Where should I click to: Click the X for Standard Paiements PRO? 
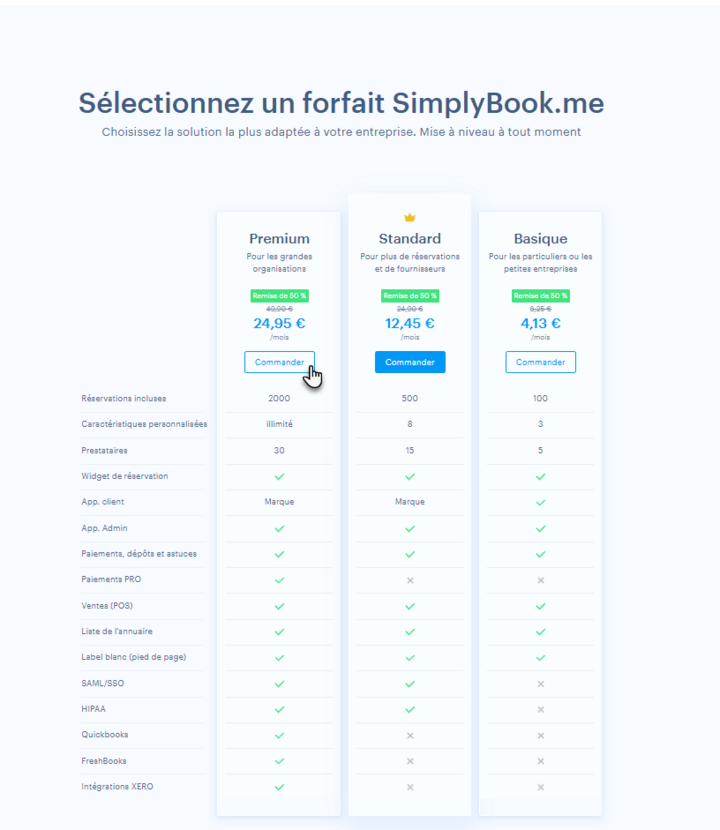pos(409,580)
